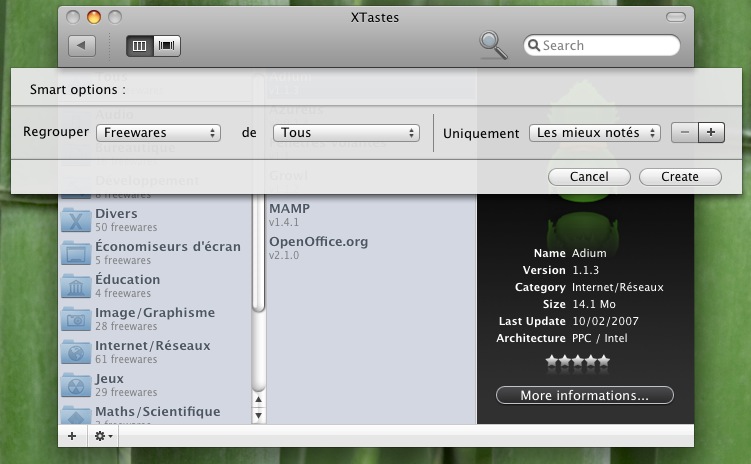The height and width of the screenshot is (464, 751).
Task: Focus the Search field
Action: coord(602,45)
